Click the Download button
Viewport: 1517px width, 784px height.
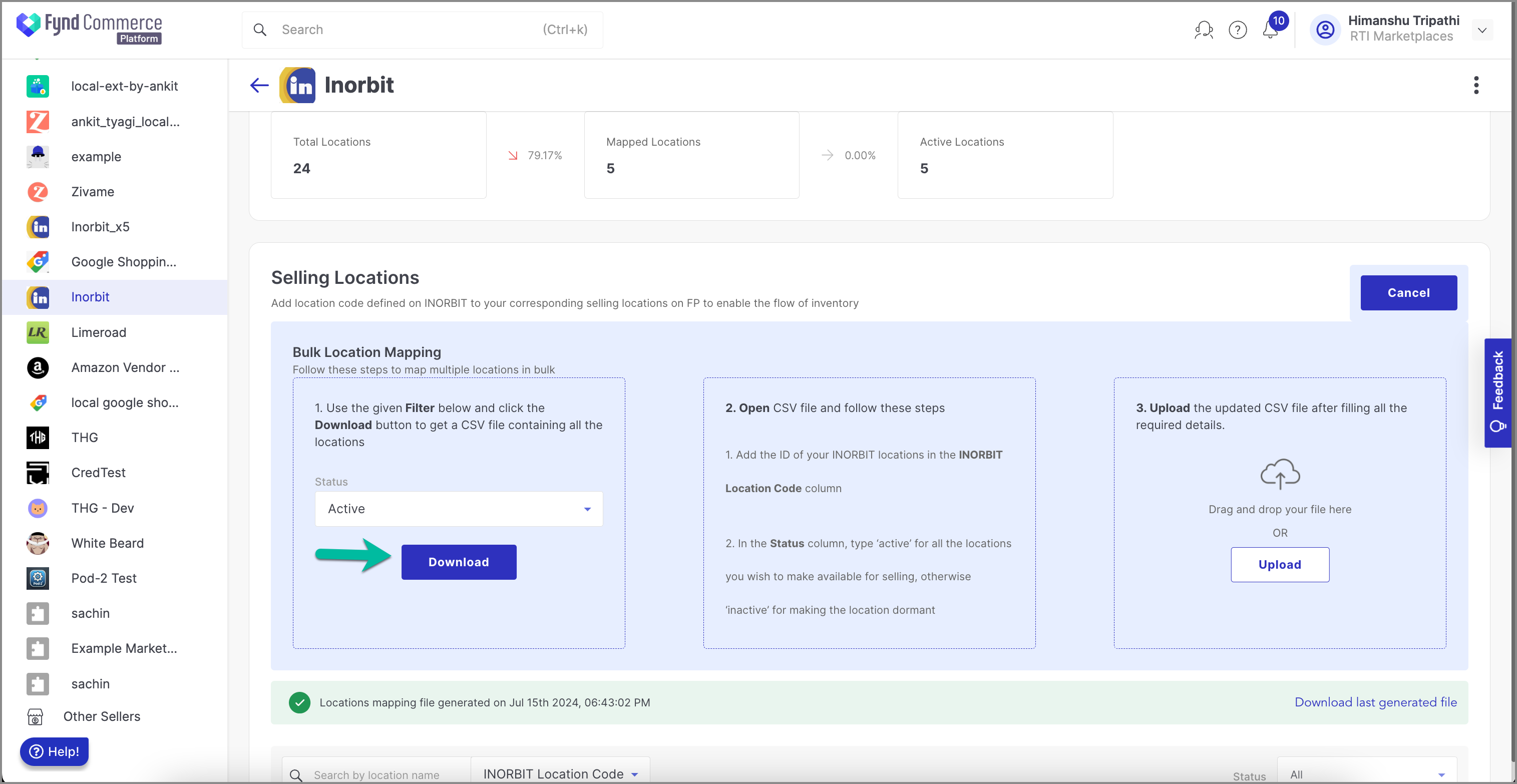tap(459, 563)
